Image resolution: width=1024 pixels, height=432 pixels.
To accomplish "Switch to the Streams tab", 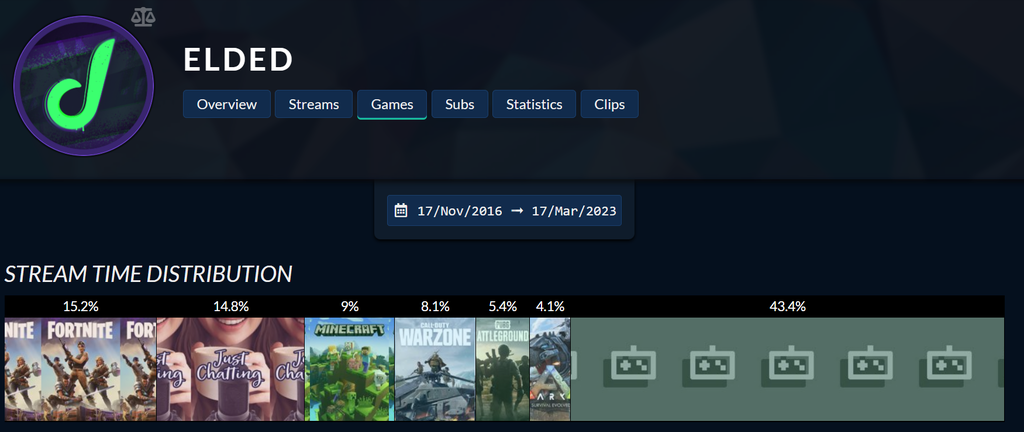I will [x=313, y=104].
